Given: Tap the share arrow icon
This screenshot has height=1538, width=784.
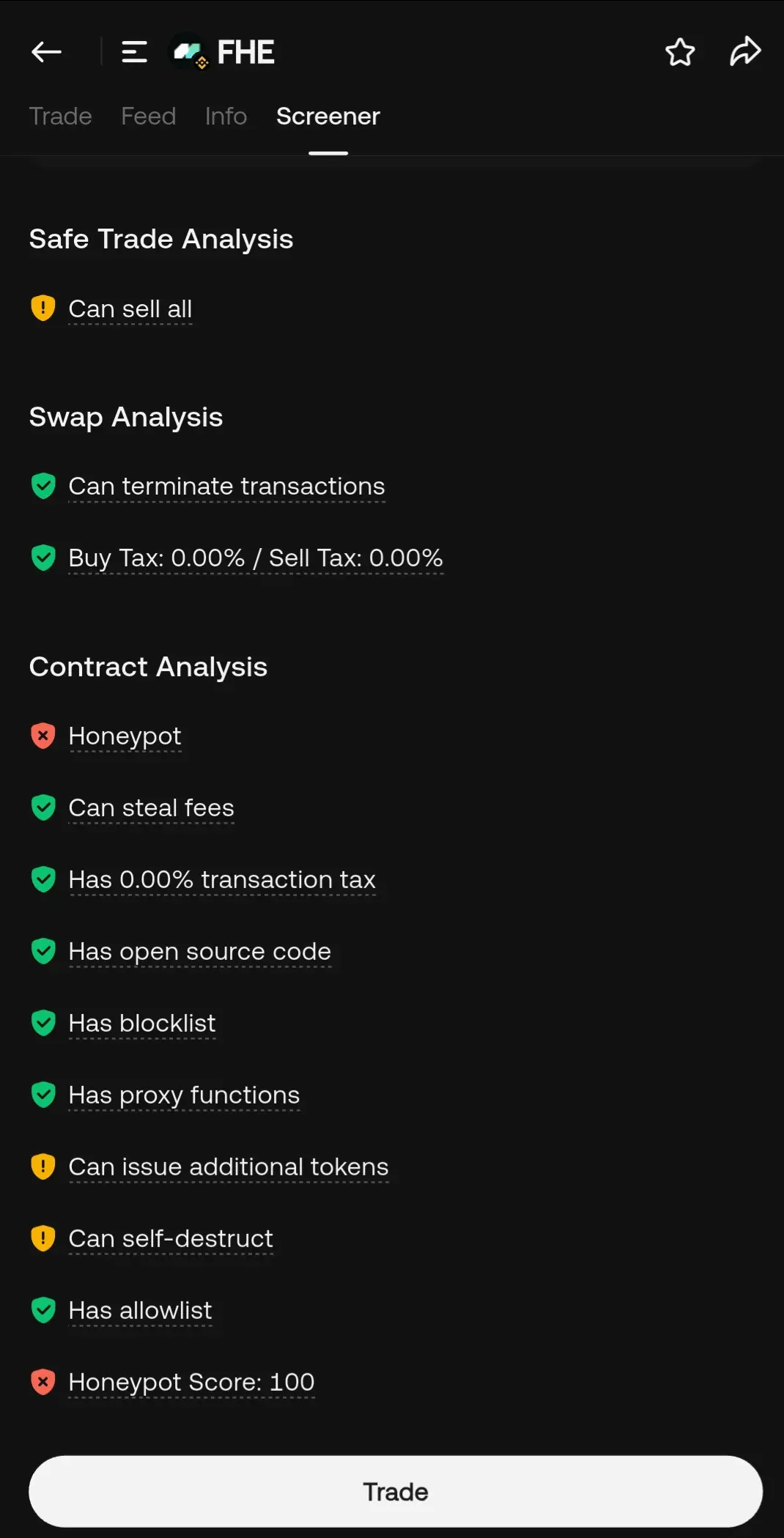Looking at the screenshot, I should point(745,52).
